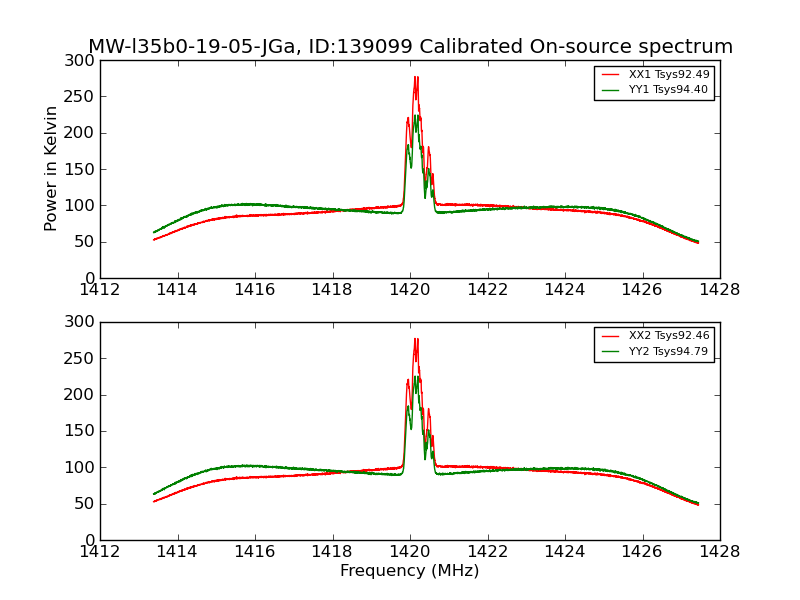Click the 1420 tick label of bottom plot
This screenshot has height=600, width=800.
pos(410,552)
